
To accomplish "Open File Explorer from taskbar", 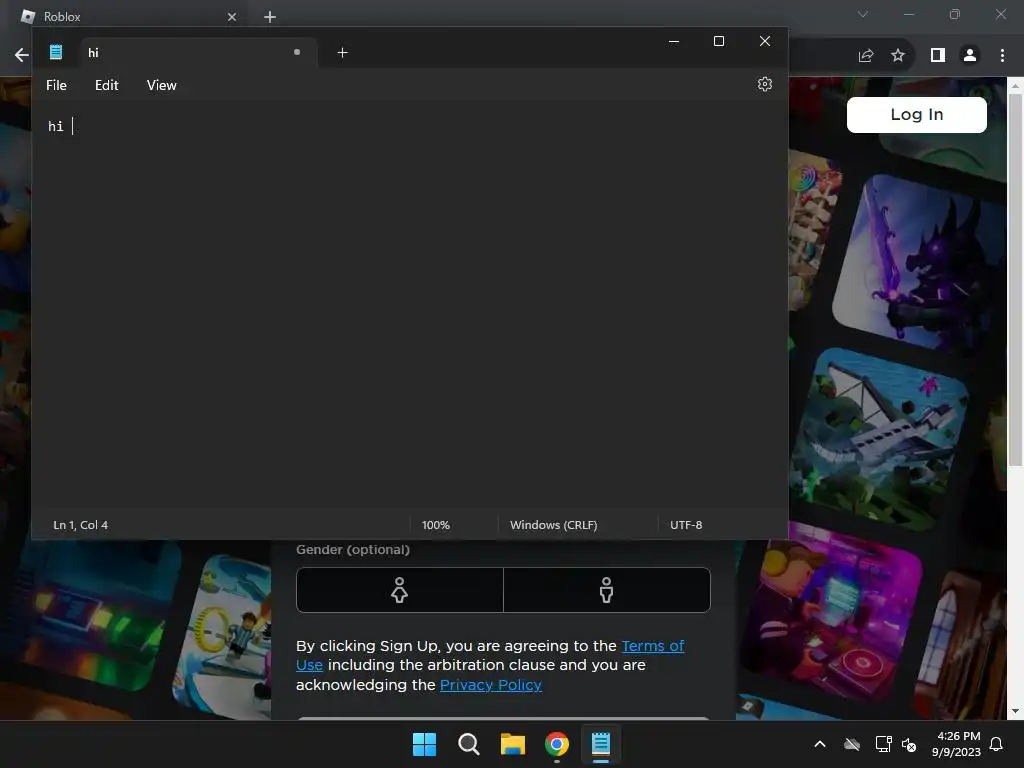I will (x=513, y=744).
